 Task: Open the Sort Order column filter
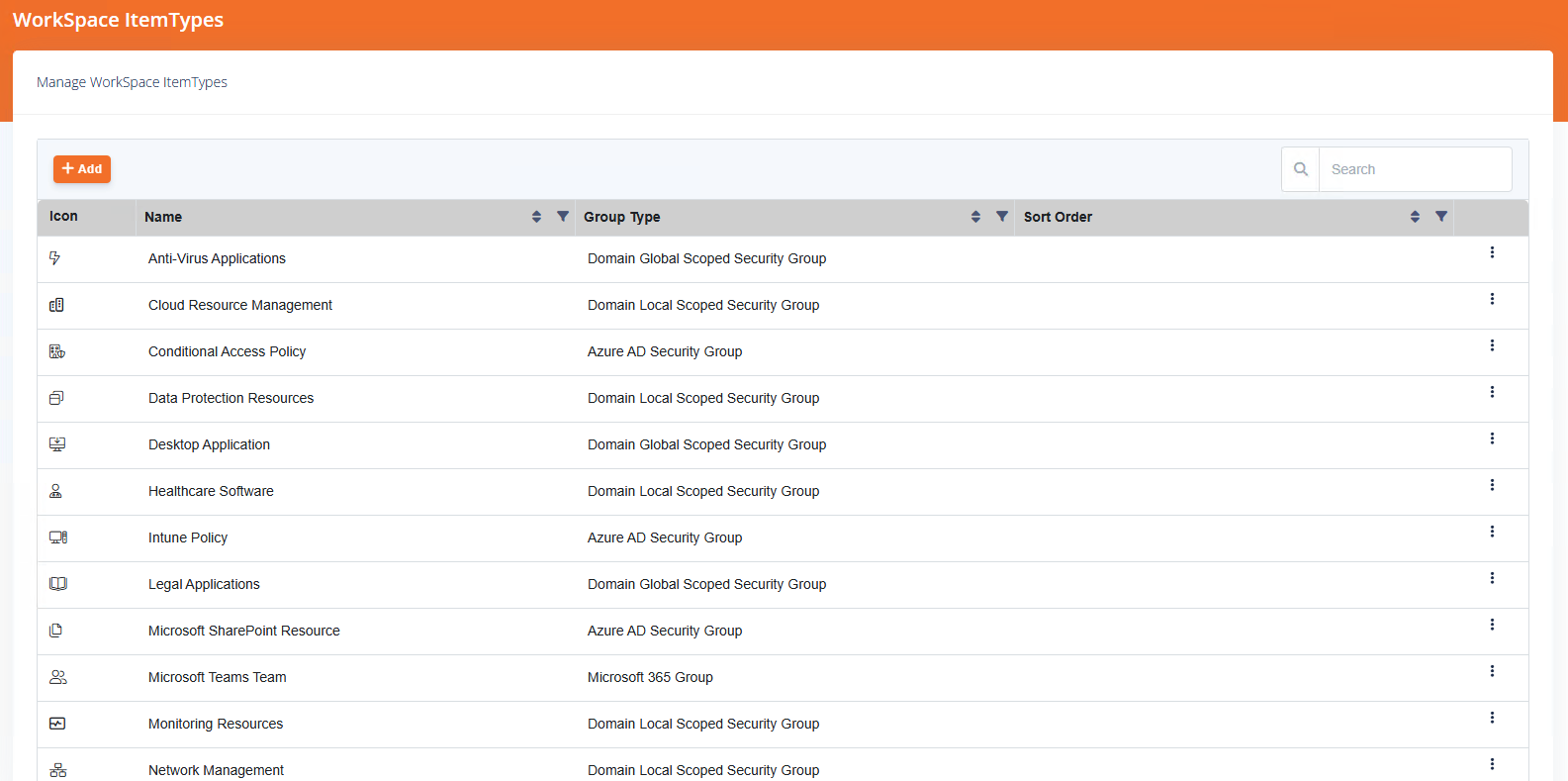(1441, 217)
